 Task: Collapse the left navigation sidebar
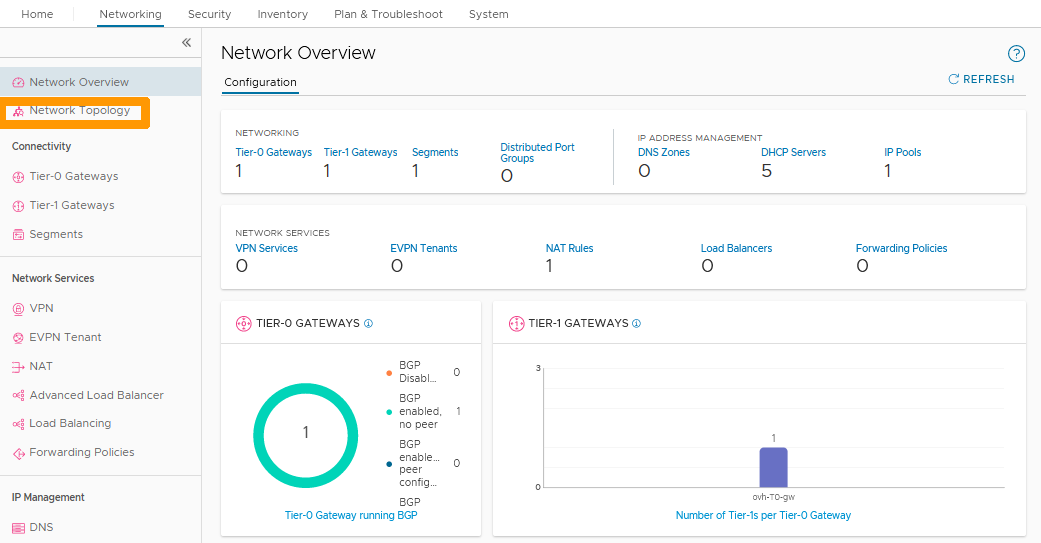[x=186, y=43]
